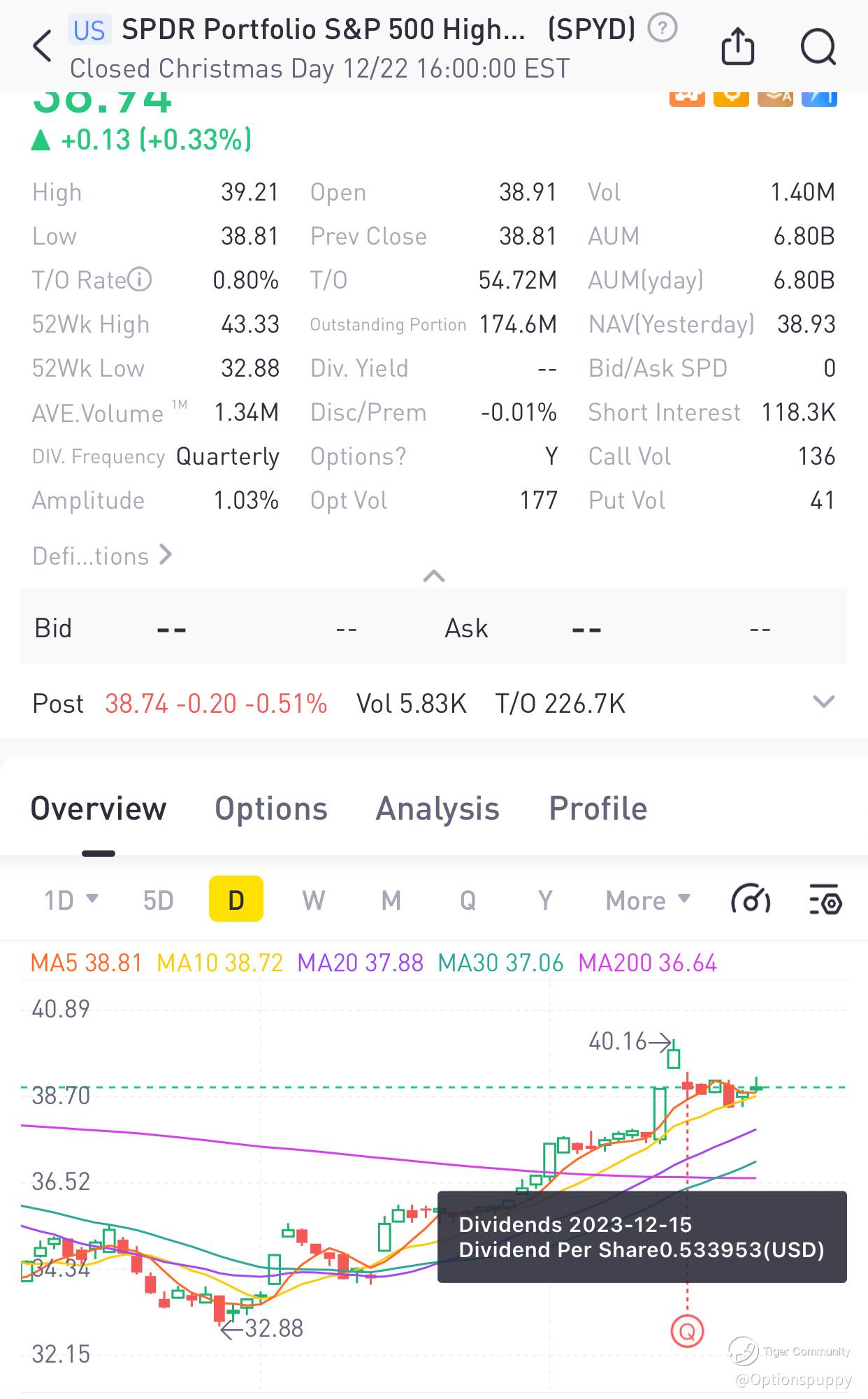868x1399 pixels.
Task: Collapse the quote details with up chevron
Action: click(x=434, y=576)
